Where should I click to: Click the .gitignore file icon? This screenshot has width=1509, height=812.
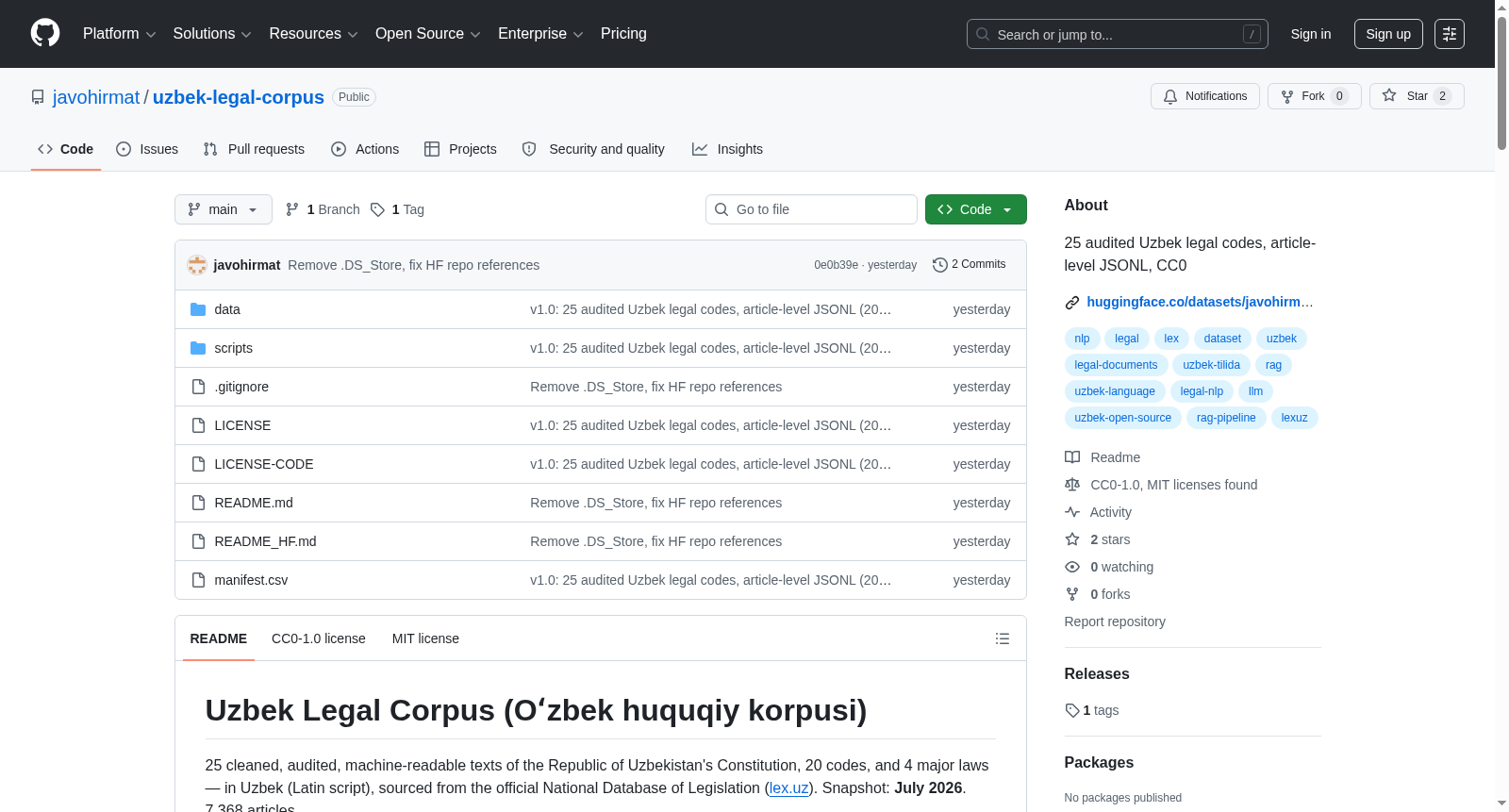(198, 387)
